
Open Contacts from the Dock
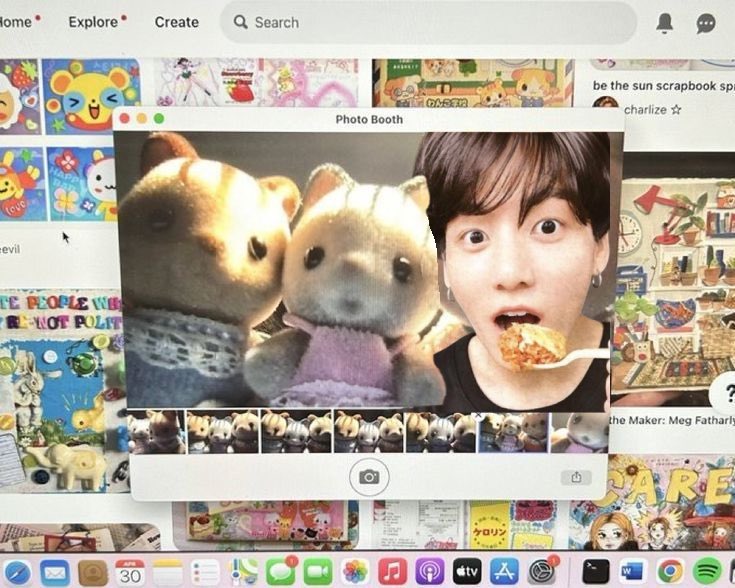tap(93, 573)
